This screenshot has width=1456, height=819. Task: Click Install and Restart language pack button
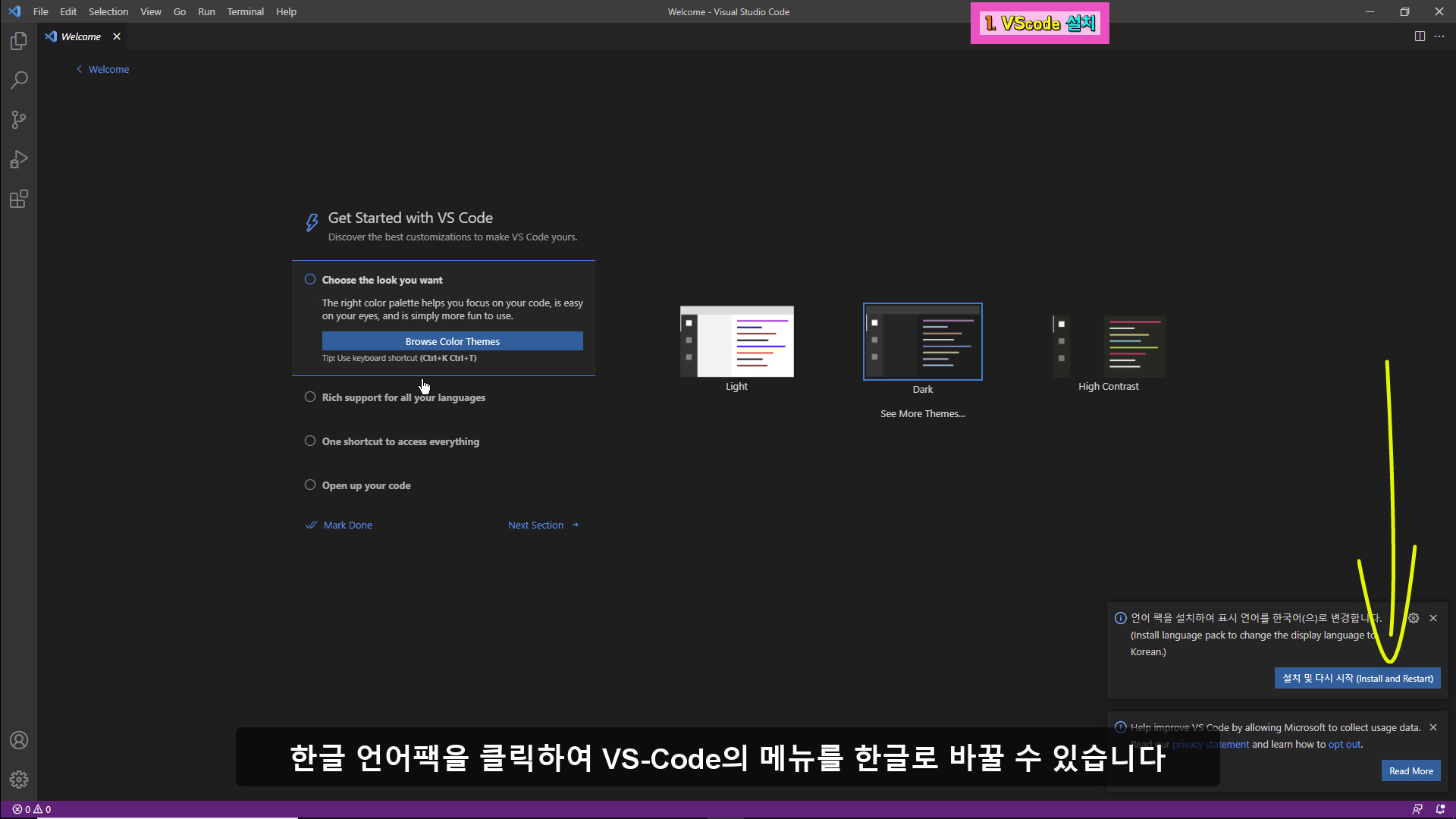click(1357, 679)
